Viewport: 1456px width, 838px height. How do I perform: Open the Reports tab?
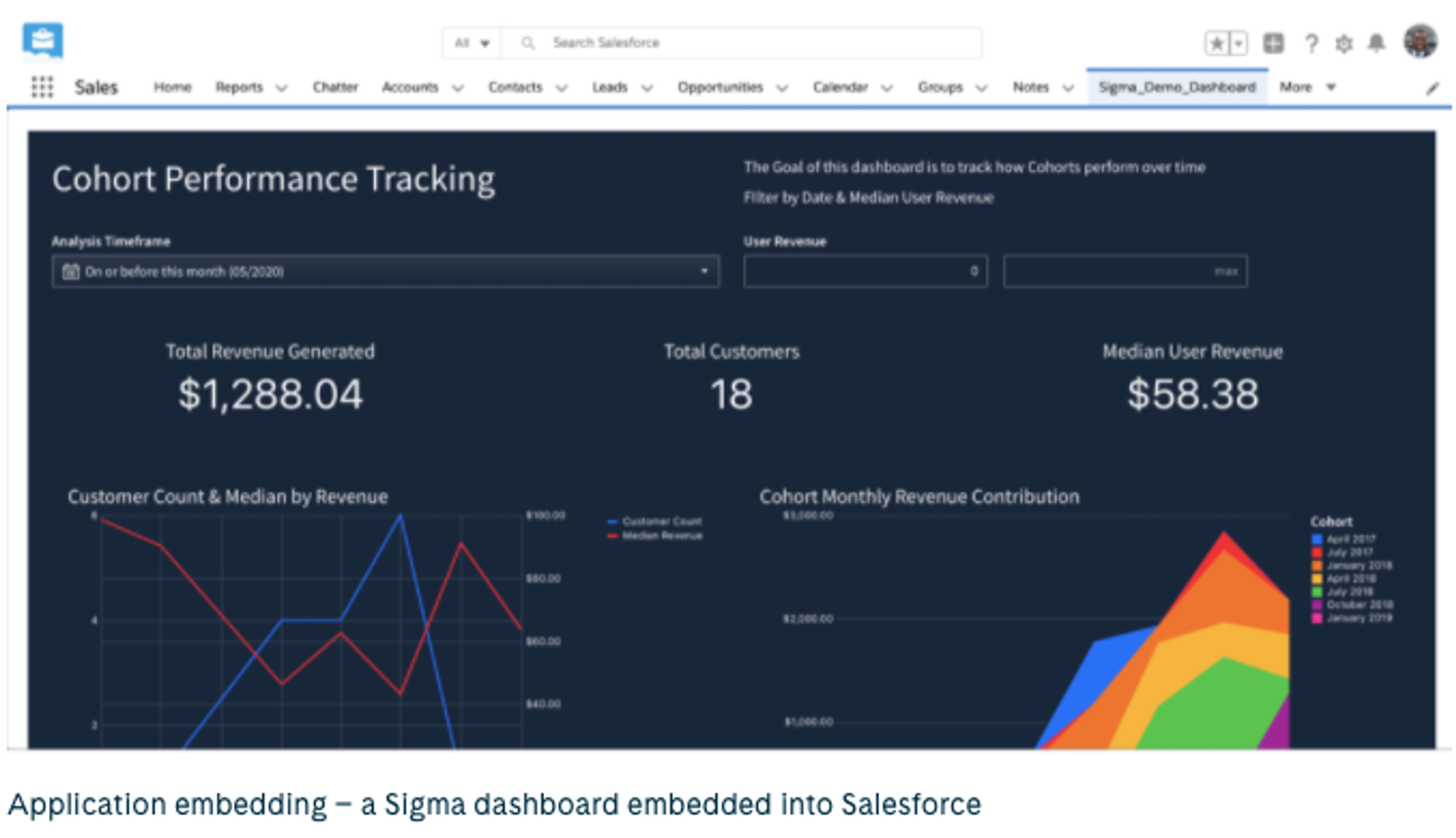point(239,87)
